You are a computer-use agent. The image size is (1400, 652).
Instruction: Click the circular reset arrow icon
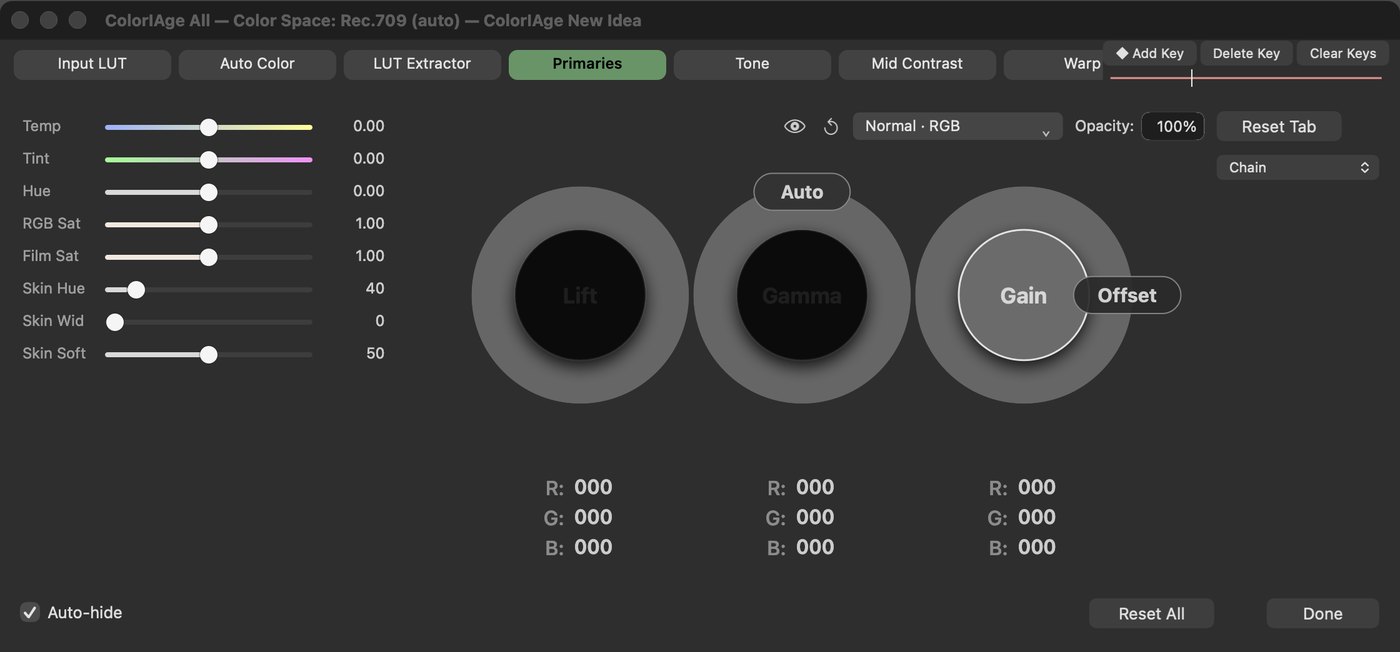(831, 127)
